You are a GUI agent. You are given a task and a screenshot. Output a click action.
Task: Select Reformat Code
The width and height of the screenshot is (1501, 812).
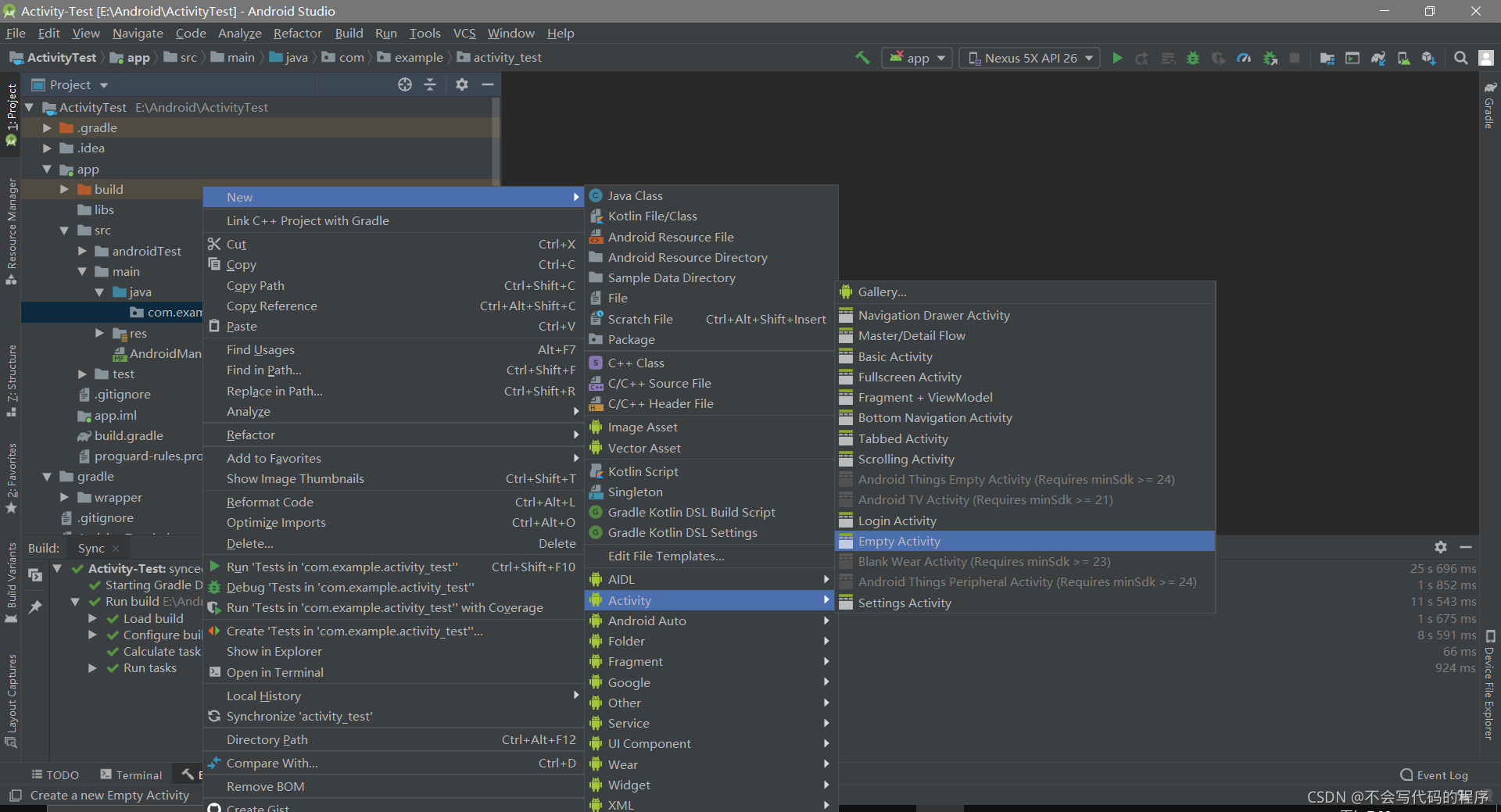tap(393, 502)
